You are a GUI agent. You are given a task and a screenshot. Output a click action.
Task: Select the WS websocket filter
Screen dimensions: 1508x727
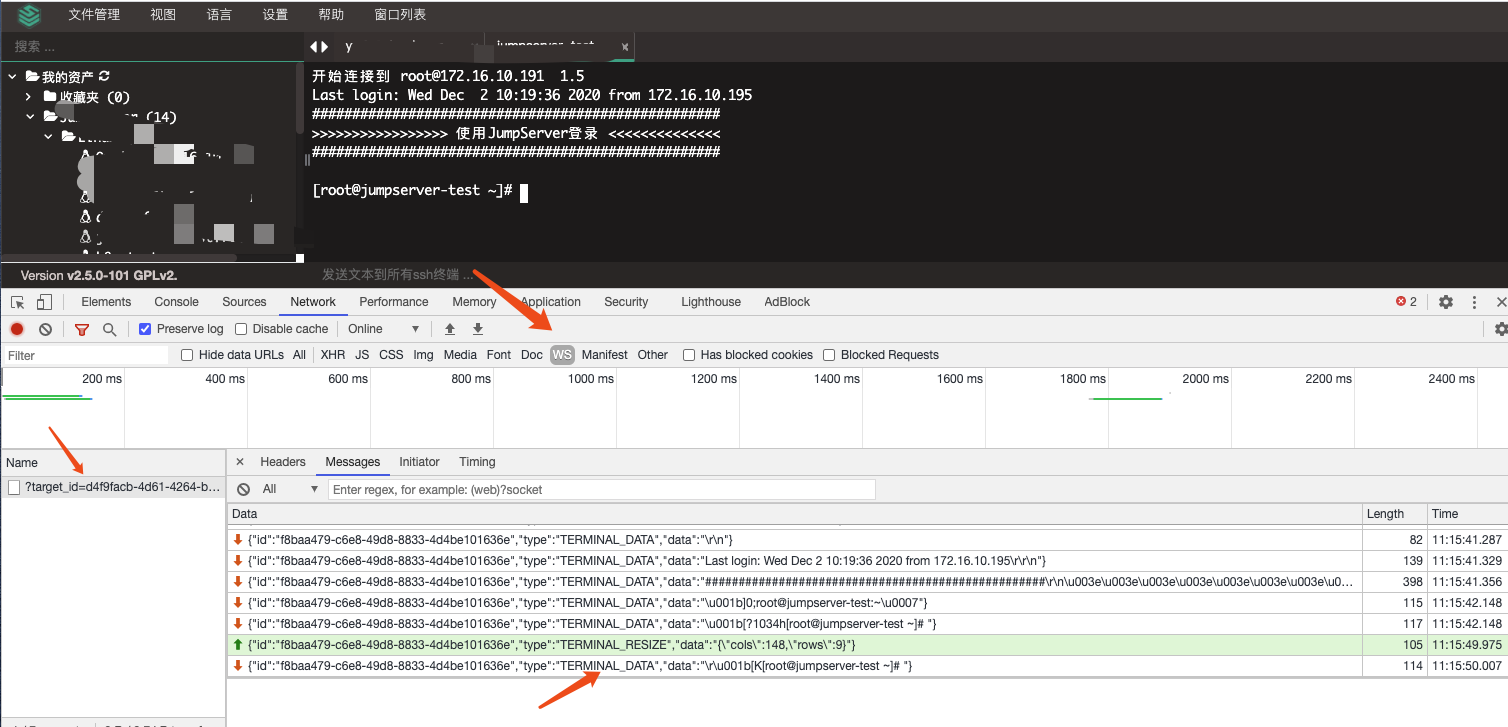pyautogui.click(x=562, y=354)
